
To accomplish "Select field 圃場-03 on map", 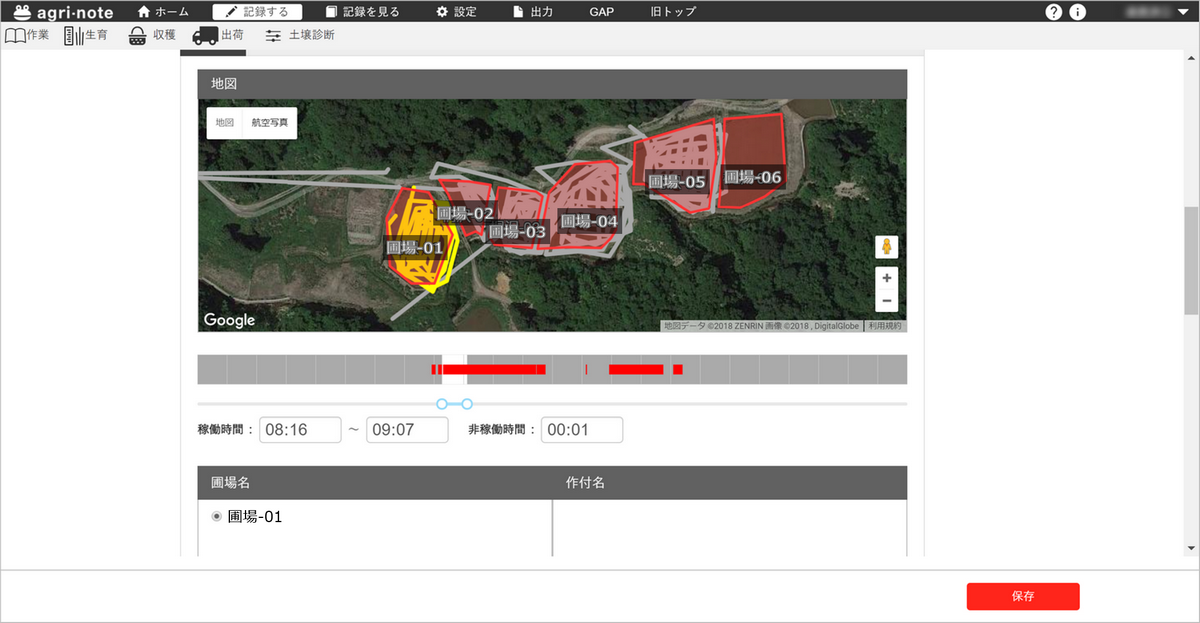I will (x=518, y=232).
